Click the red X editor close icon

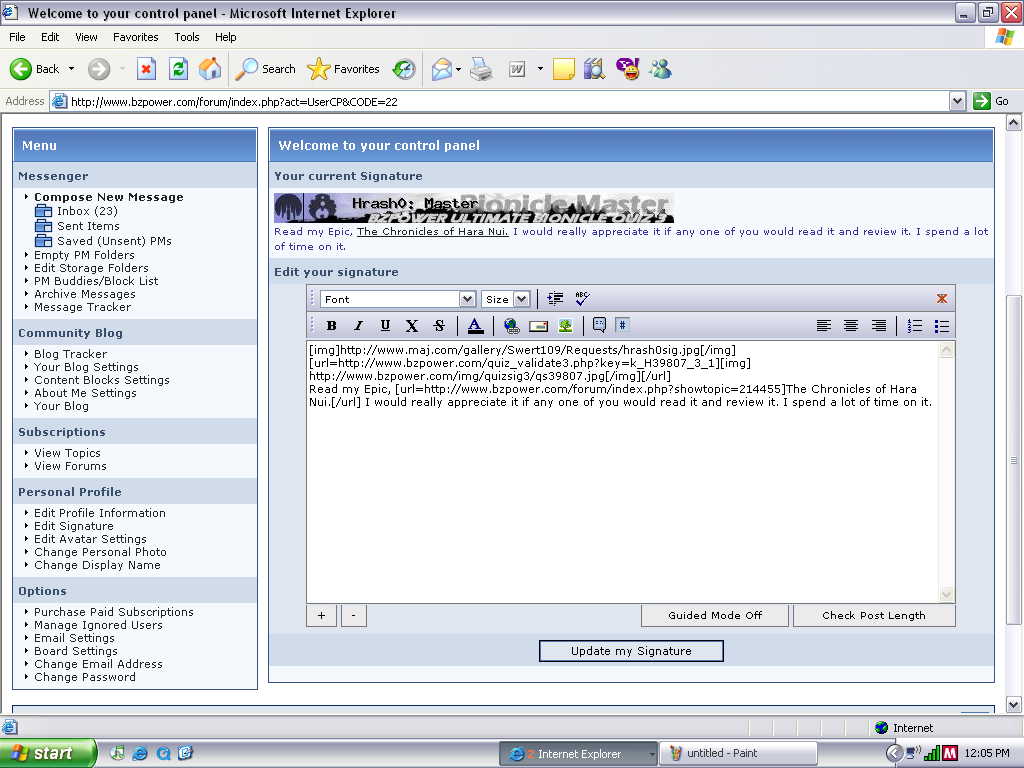coord(942,298)
